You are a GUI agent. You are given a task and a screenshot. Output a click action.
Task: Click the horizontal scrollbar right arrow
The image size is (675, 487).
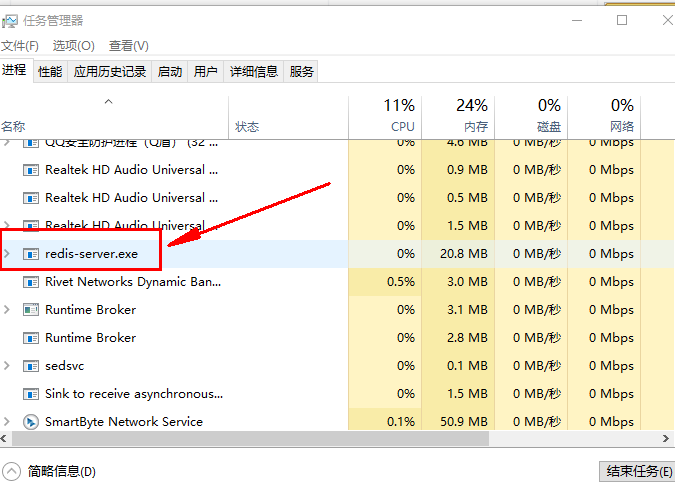[666, 439]
